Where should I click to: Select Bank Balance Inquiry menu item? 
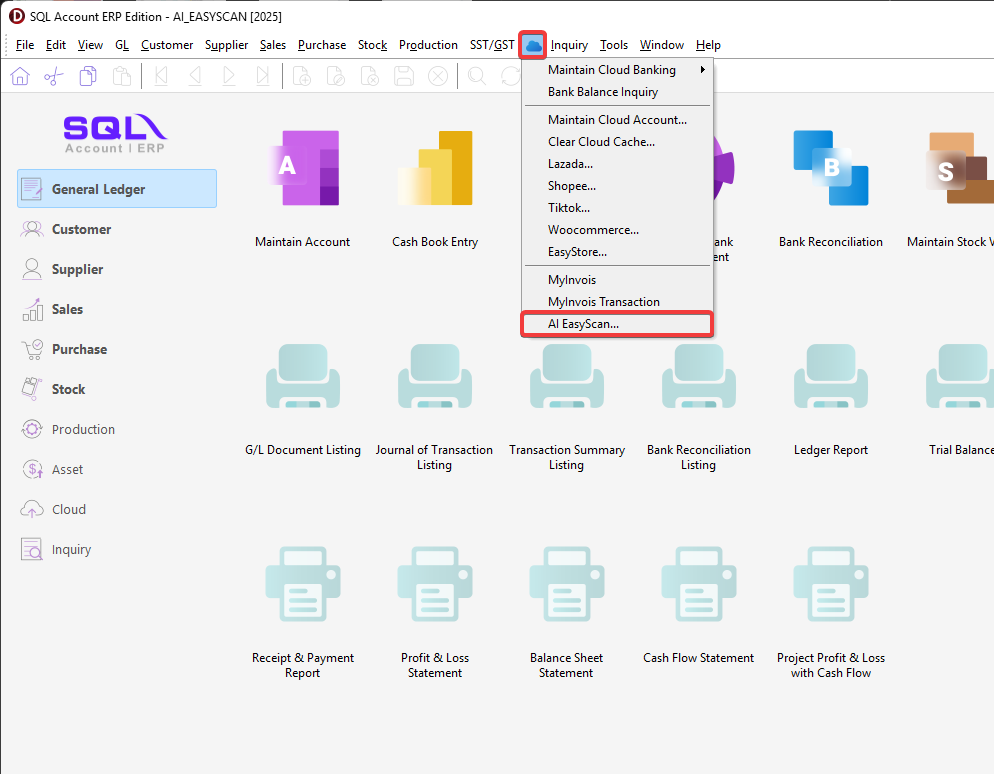(603, 92)
